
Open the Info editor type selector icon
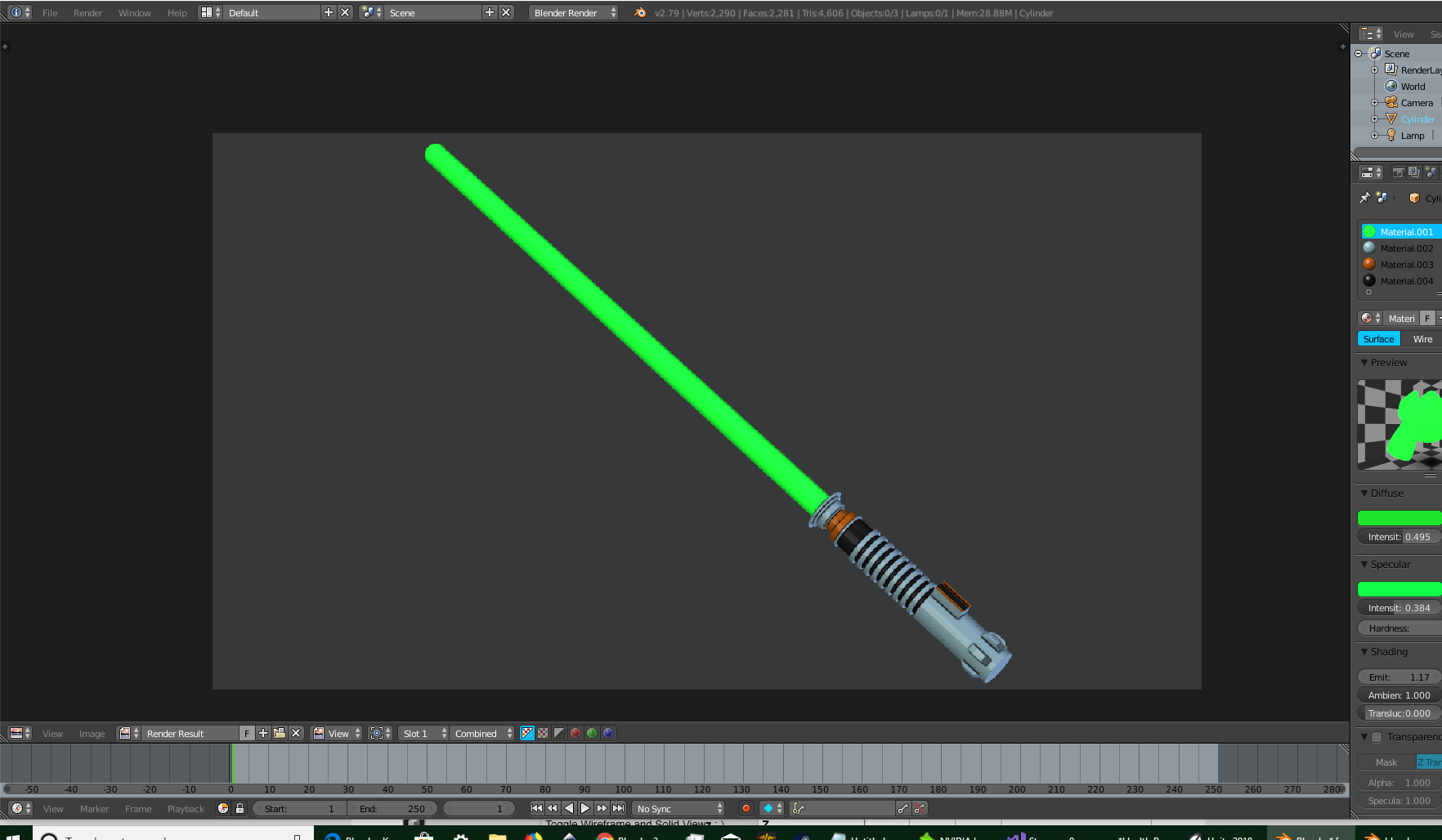(20, 13)
